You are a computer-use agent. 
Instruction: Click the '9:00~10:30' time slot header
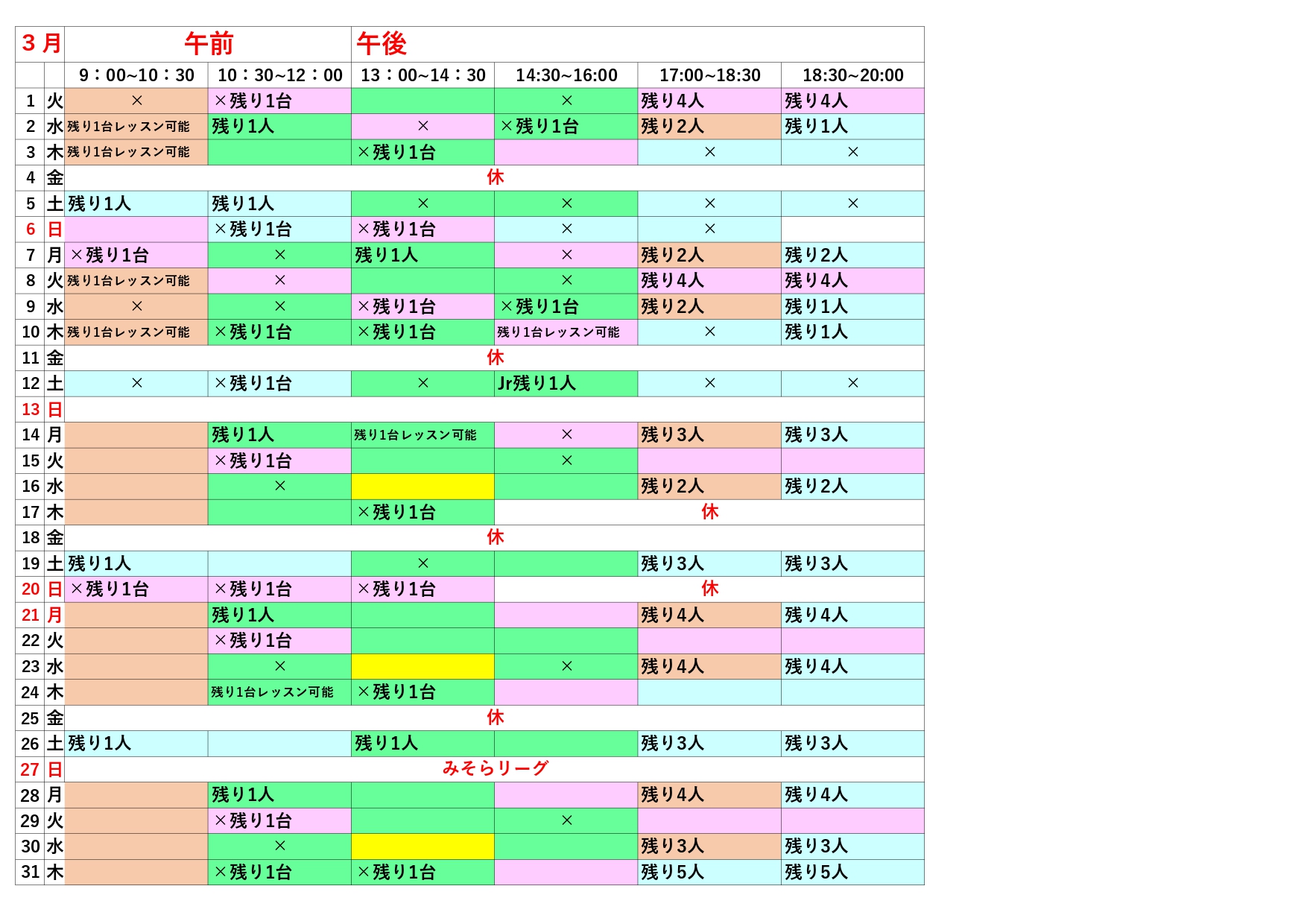coord(136,75)
